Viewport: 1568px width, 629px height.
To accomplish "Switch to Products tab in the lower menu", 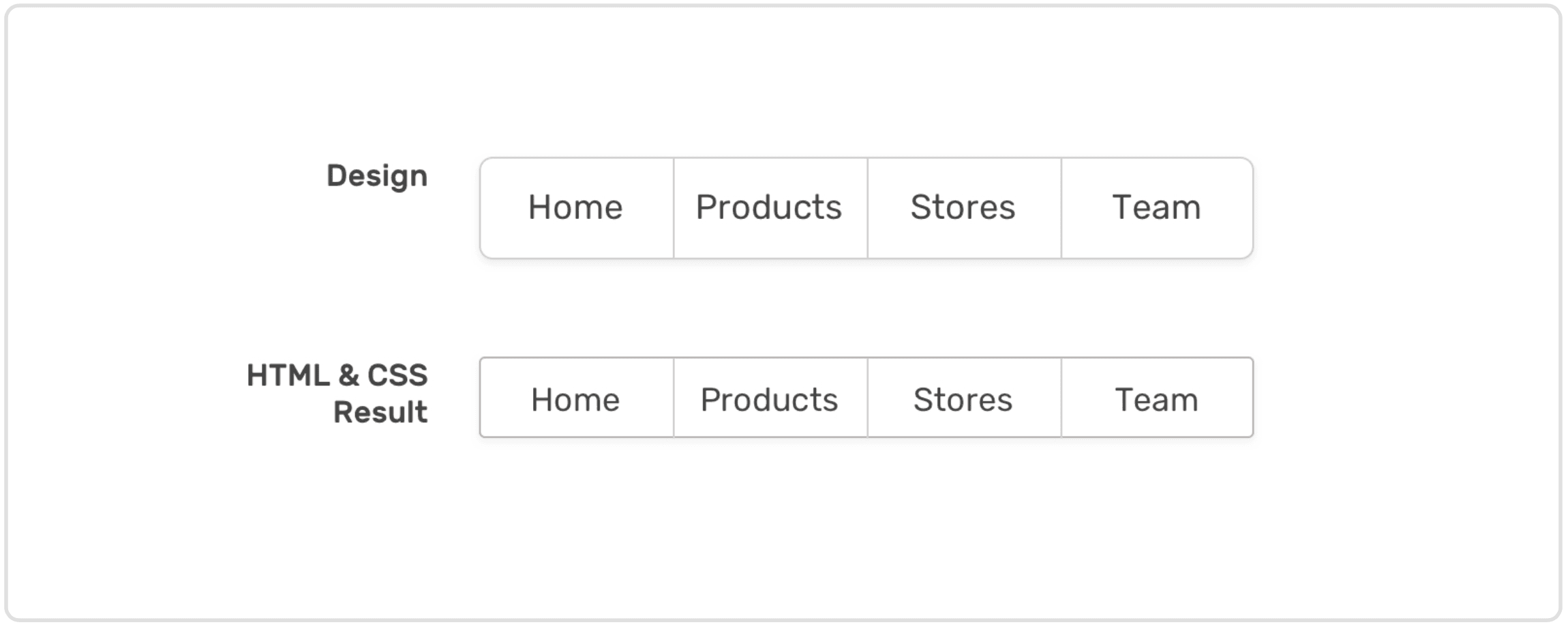I will 769,399.
